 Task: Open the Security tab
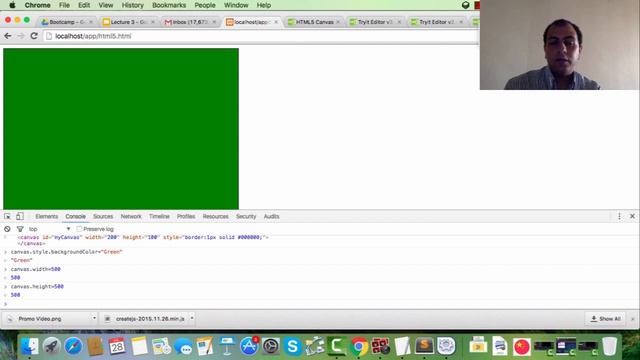click(246, 216)
